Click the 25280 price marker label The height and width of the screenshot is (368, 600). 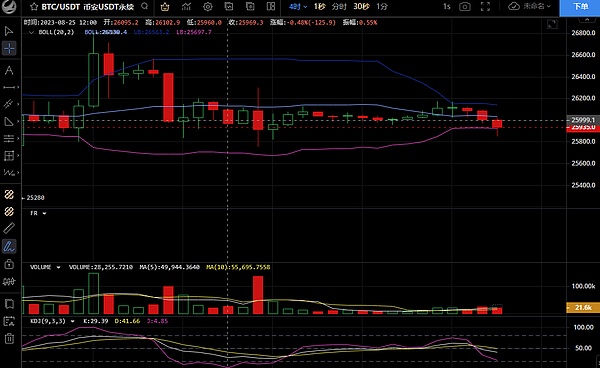[x=35, y=198]
